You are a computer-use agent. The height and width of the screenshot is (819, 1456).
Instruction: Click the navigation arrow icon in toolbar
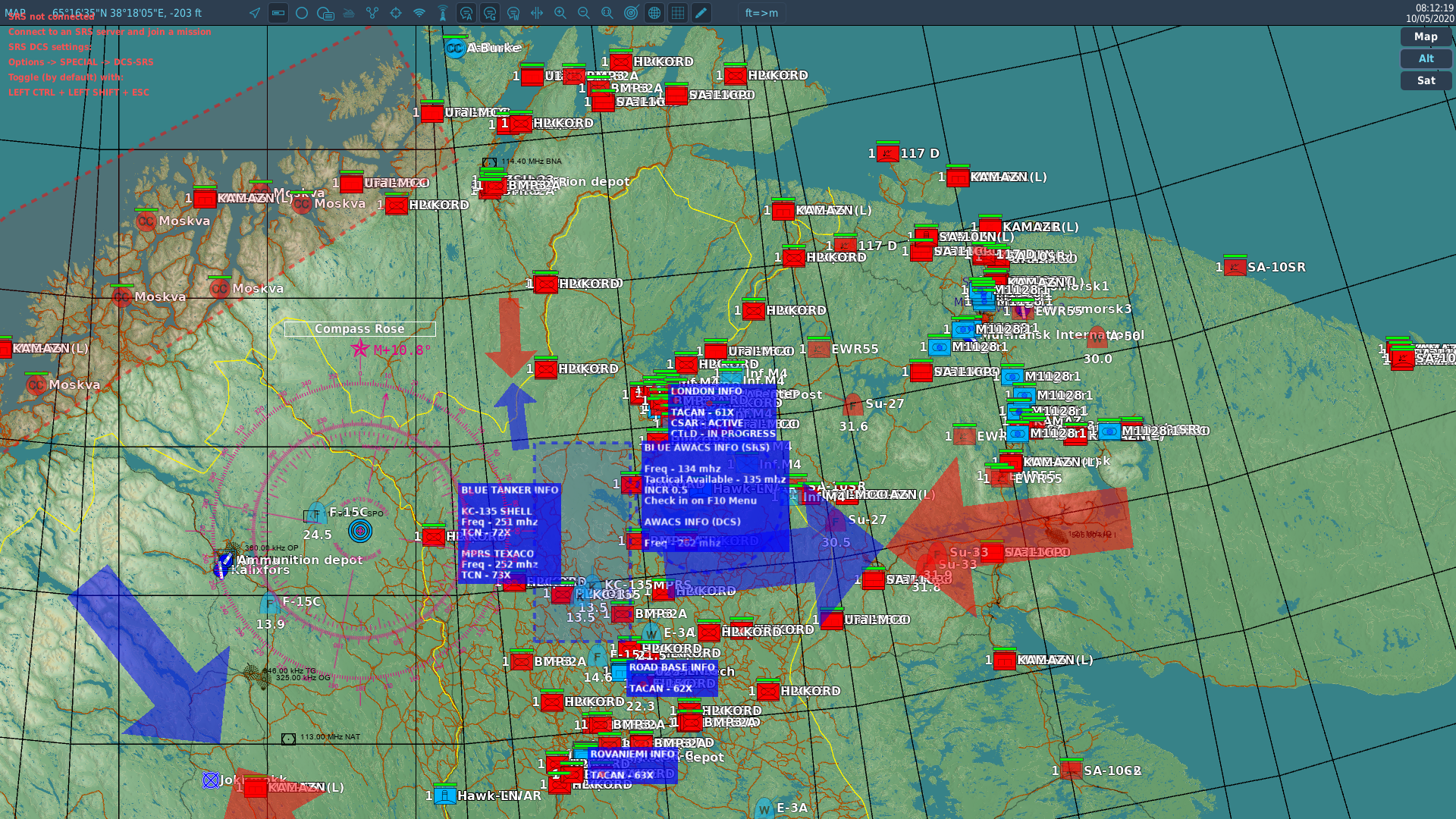click(255, 13)
